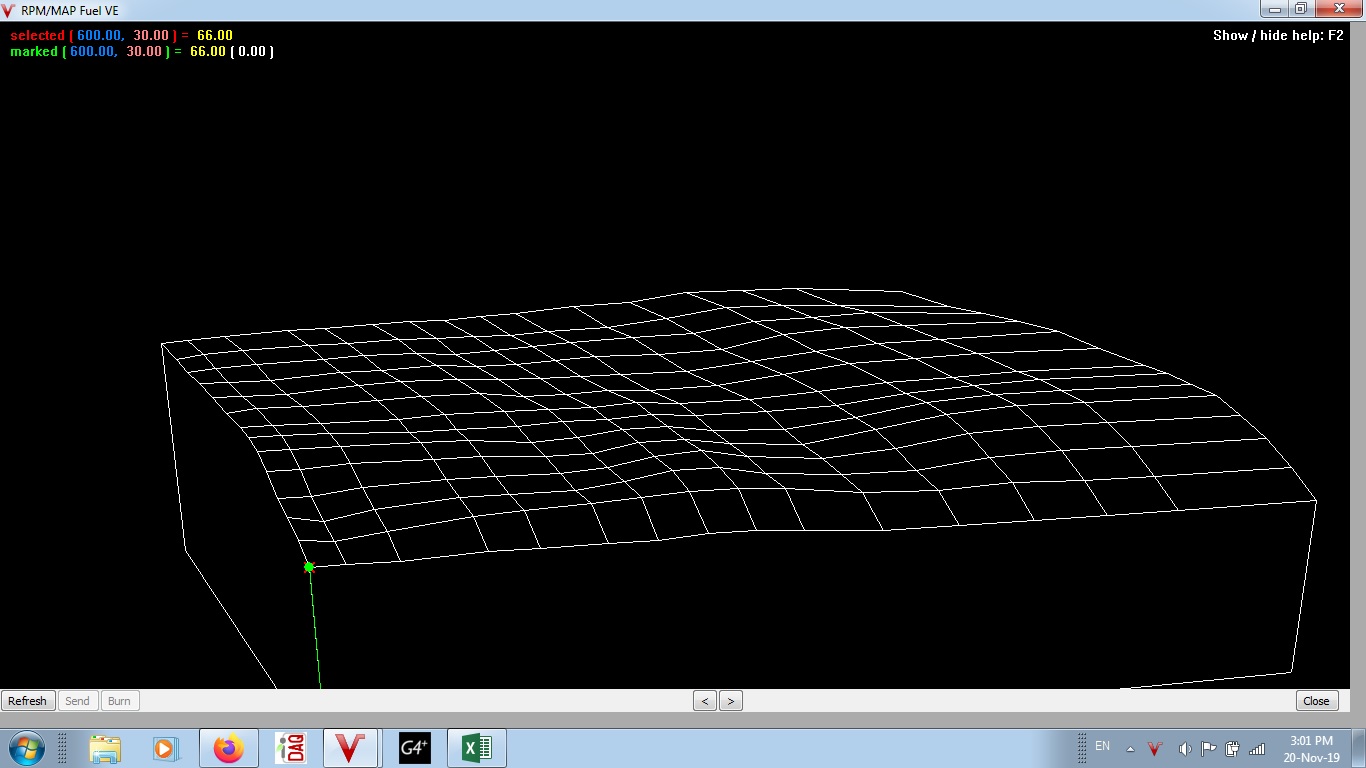Expand the hidden system tray icons
1366x768 pixels.
[1130, 749]
